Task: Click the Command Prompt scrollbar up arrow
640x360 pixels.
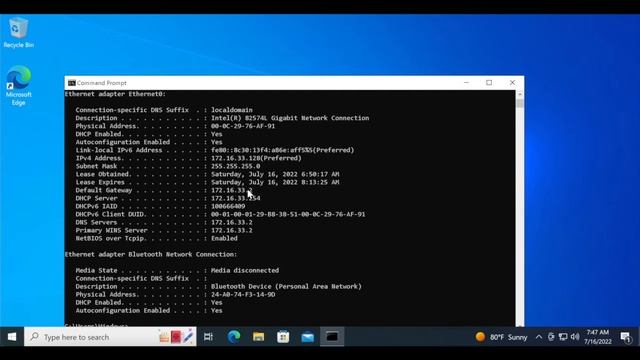Action: coord(520,94)
